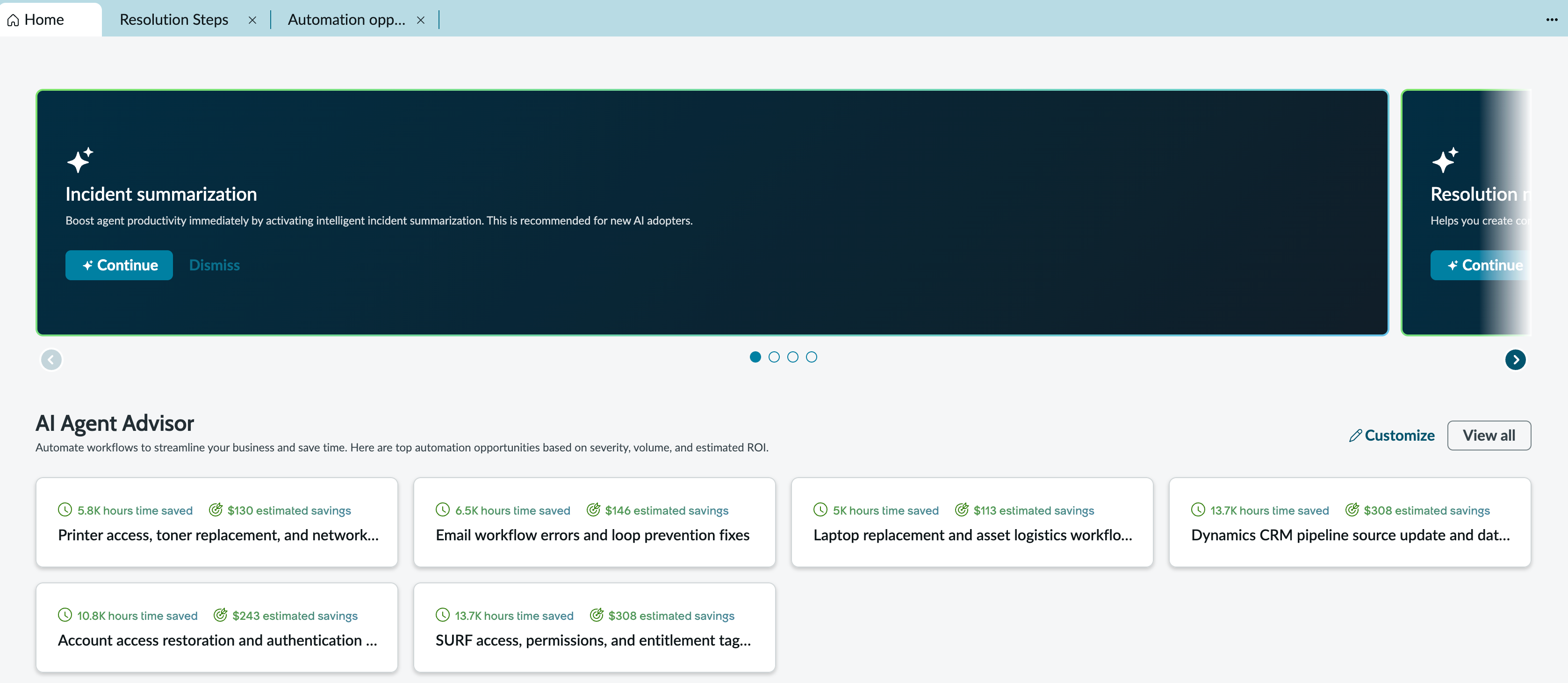Click Continue on the Resolution card
This screenshot has width=1568, height=683.
1482,265
